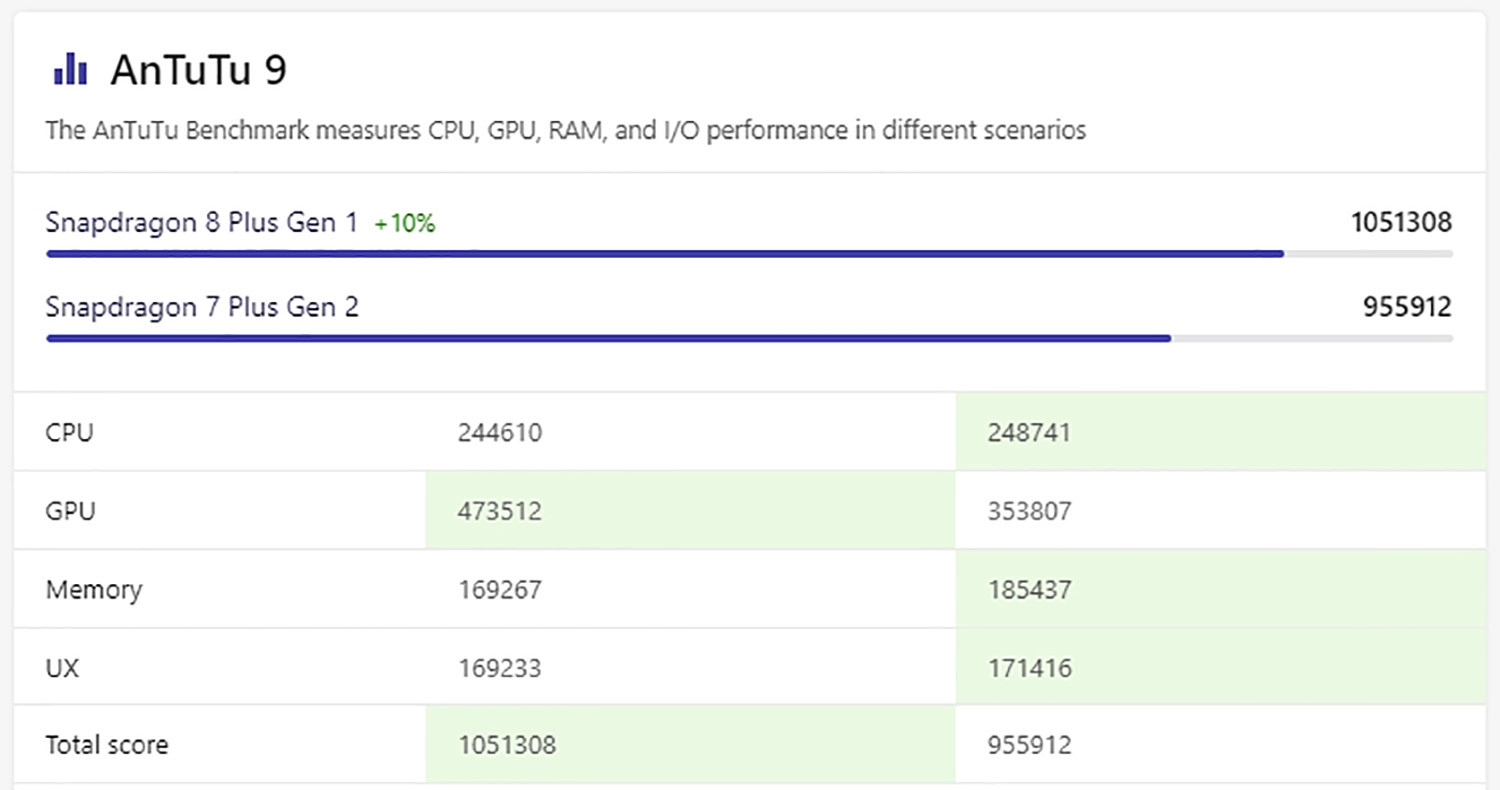
Task: Click the Total score row label
Action: [107, 745]
